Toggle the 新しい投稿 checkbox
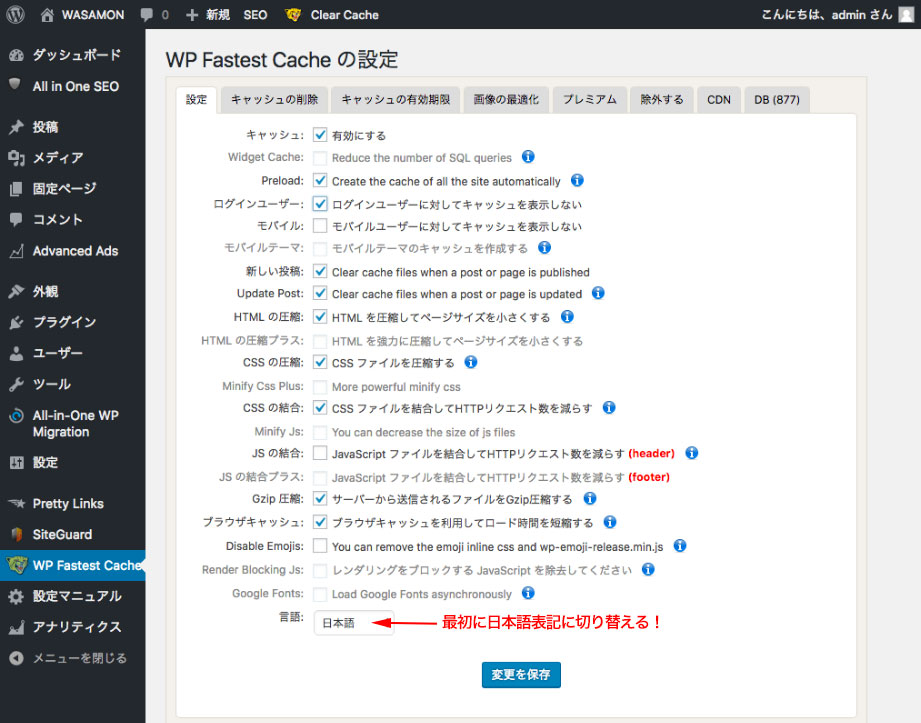The width and height of the screenshot is (921, 723). [320, 271]
